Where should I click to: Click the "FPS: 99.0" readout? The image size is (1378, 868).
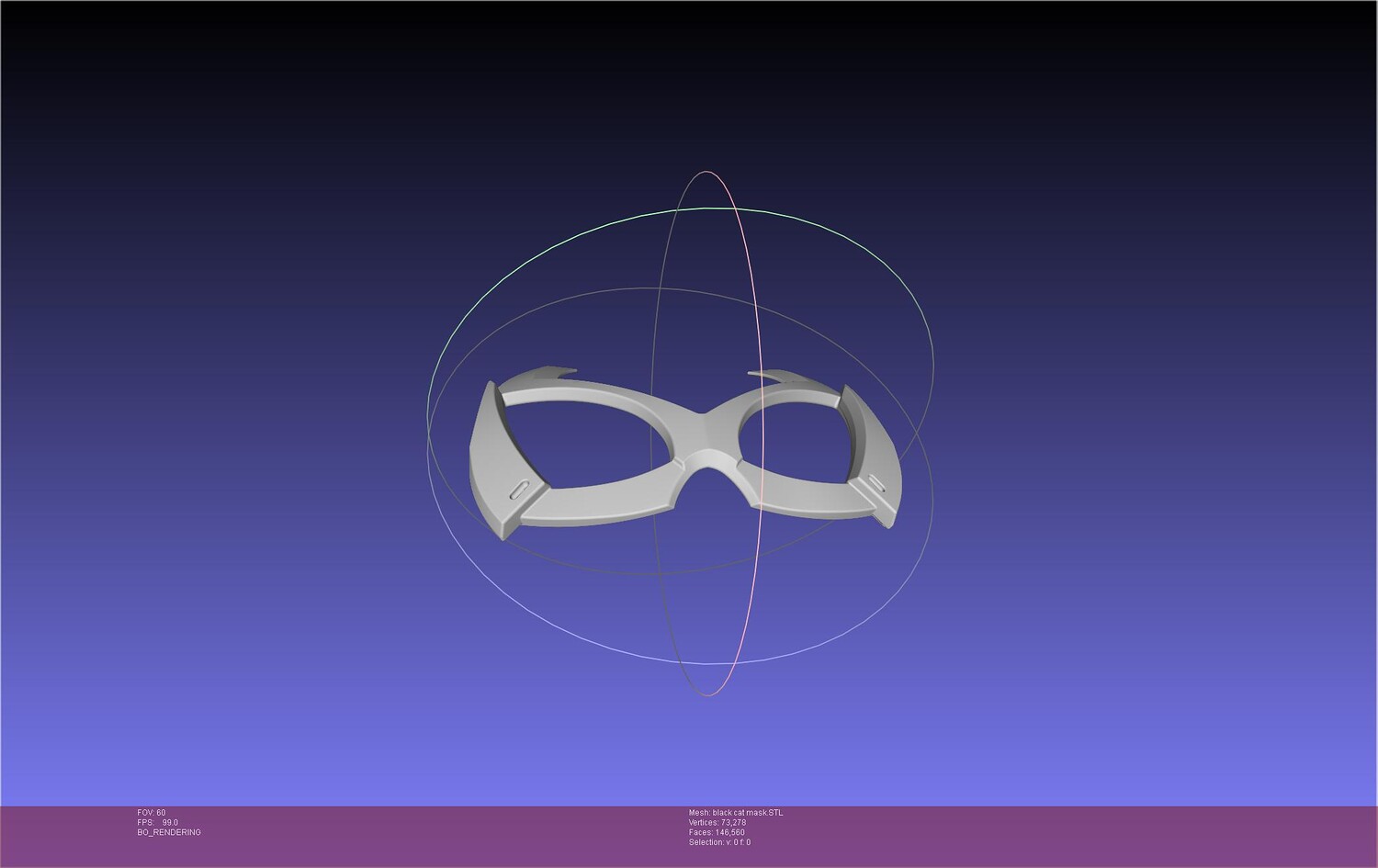(158, 823)
